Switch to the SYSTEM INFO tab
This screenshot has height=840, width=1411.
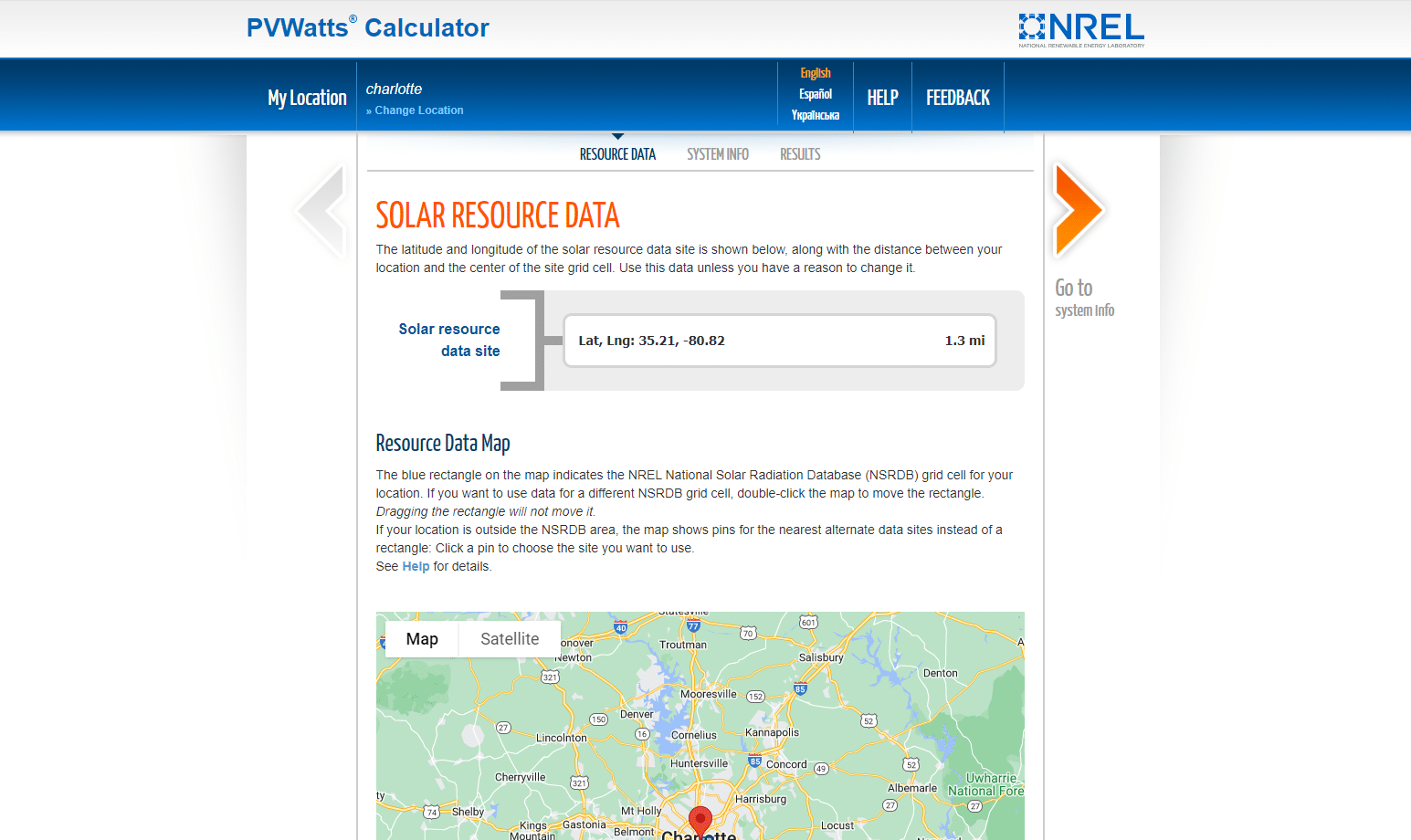[718, 154]
